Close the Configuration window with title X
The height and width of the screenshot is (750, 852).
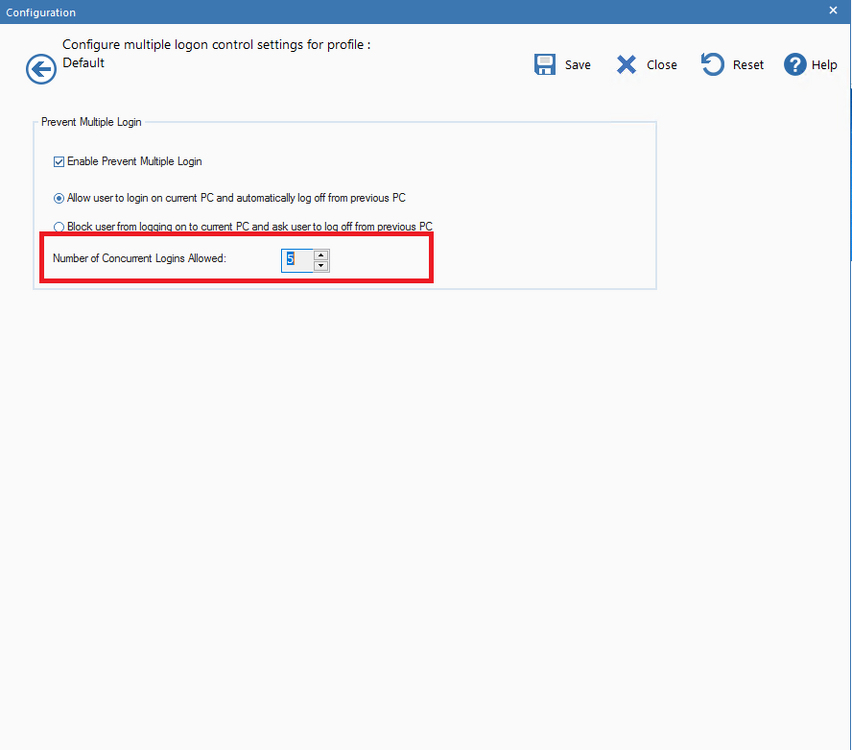833,10
